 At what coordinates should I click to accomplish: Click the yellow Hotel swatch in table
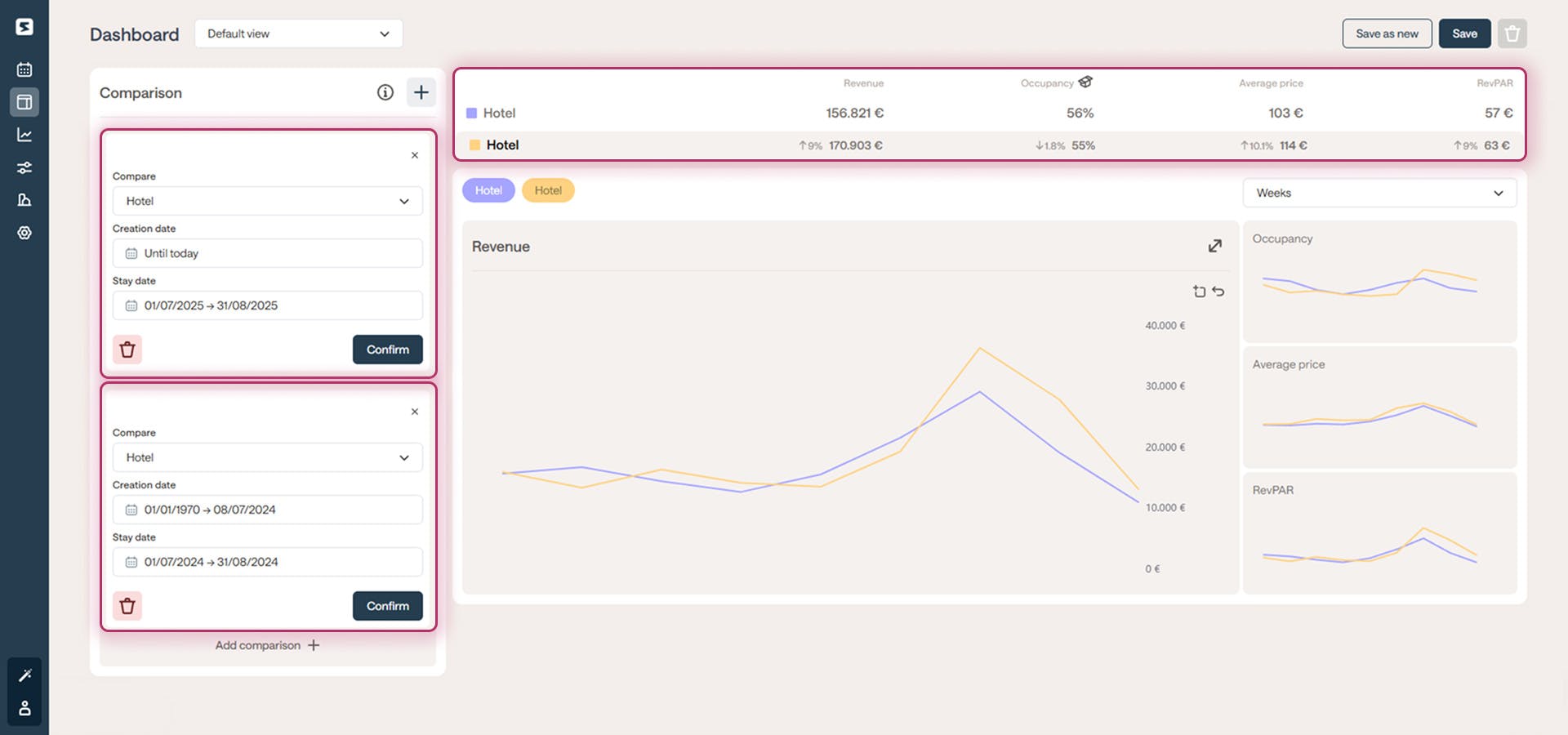point(474,145)
